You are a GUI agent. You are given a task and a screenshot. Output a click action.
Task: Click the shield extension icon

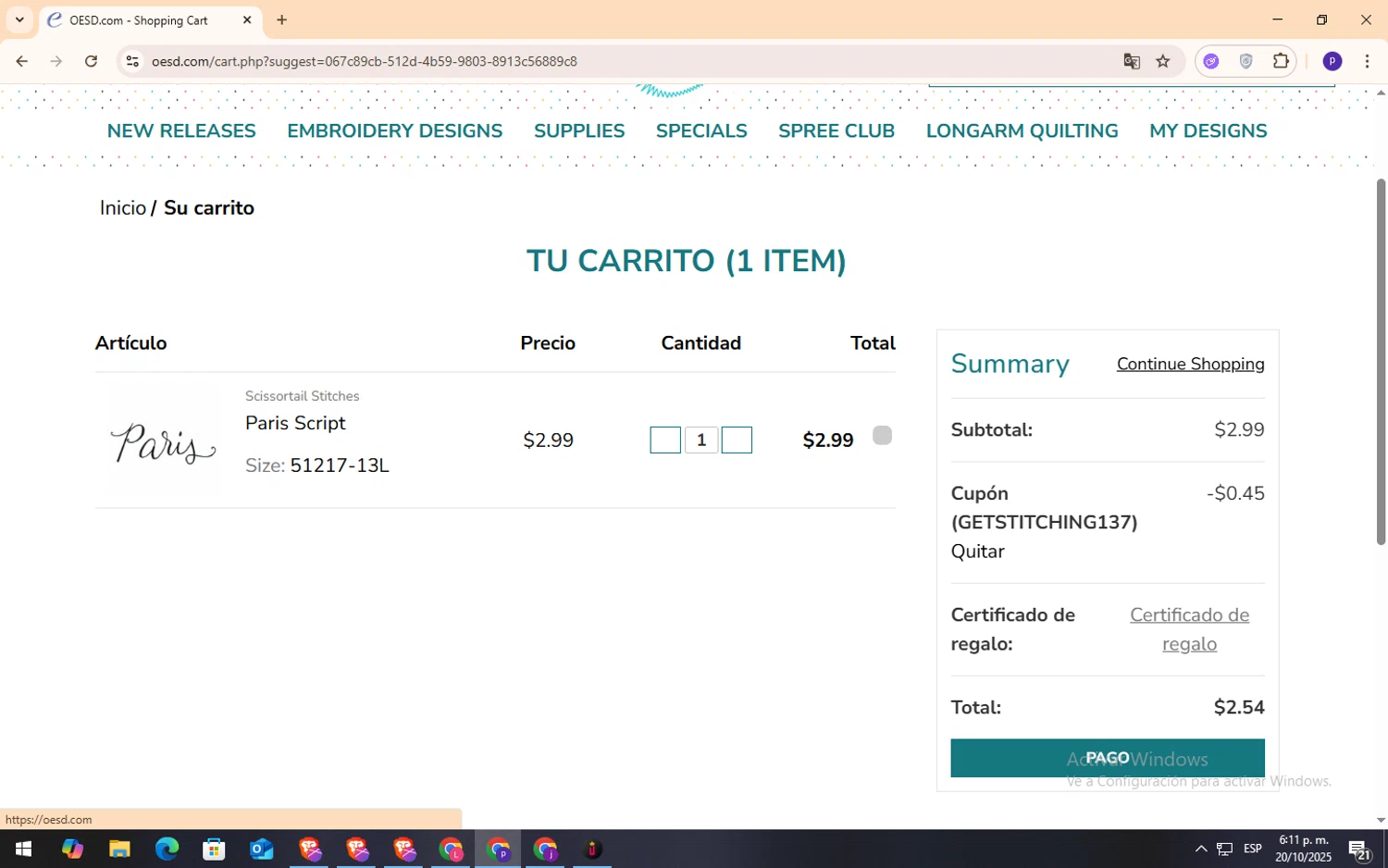[x=1246, y=61]
